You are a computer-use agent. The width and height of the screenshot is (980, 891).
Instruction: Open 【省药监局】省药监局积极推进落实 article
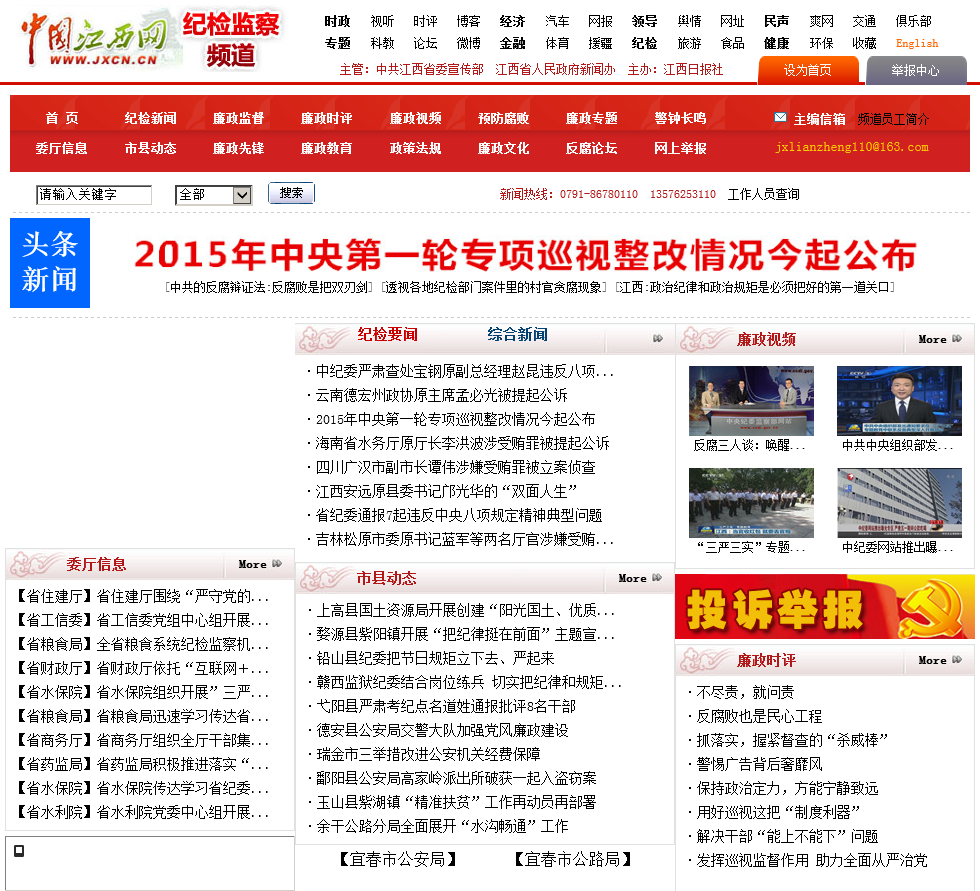pos(141,764)
